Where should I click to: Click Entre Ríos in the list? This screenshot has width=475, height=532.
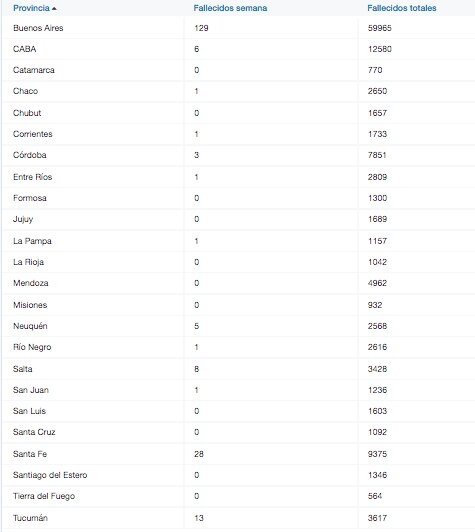tap(33, 177)
